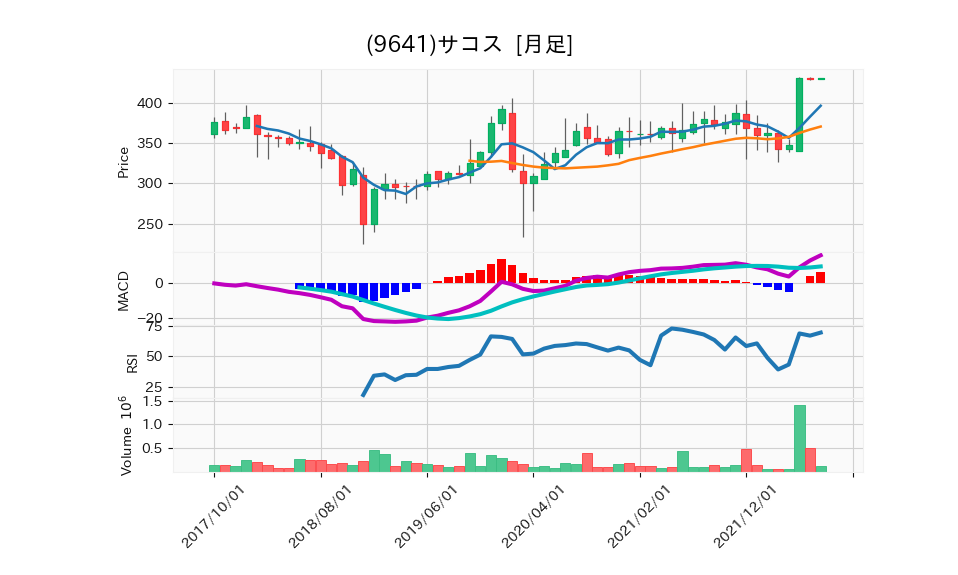The width and height of the screenshot is (958, 575).
Task: Click the 2017/10/01 date label
Action: coord(213,516)
